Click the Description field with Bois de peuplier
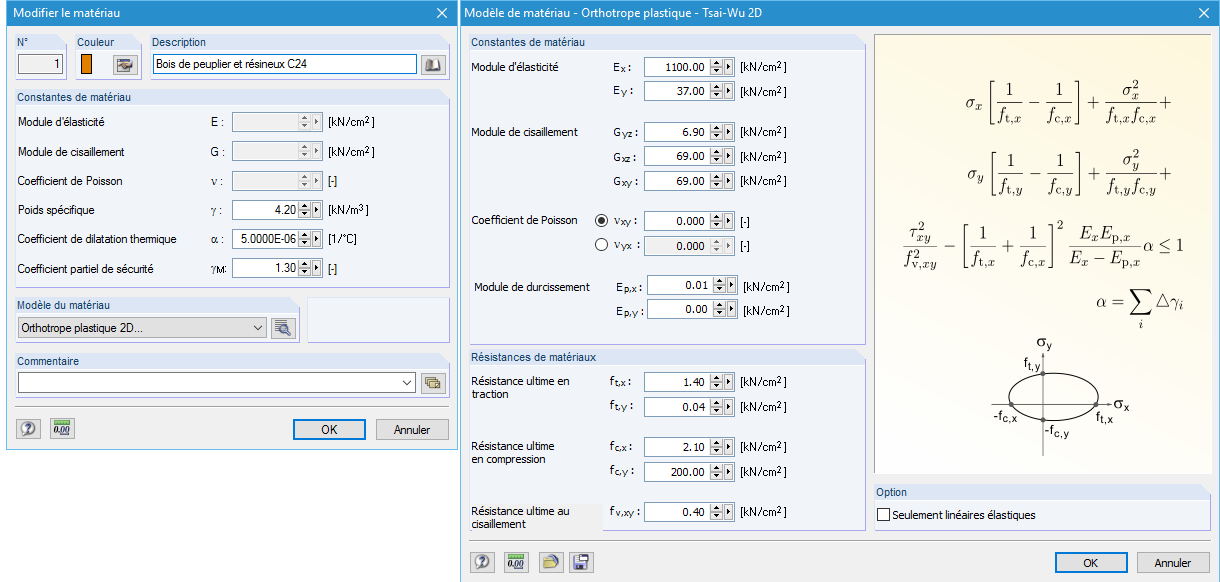This screenshot has width=1220, height=582. pos(284,64)
